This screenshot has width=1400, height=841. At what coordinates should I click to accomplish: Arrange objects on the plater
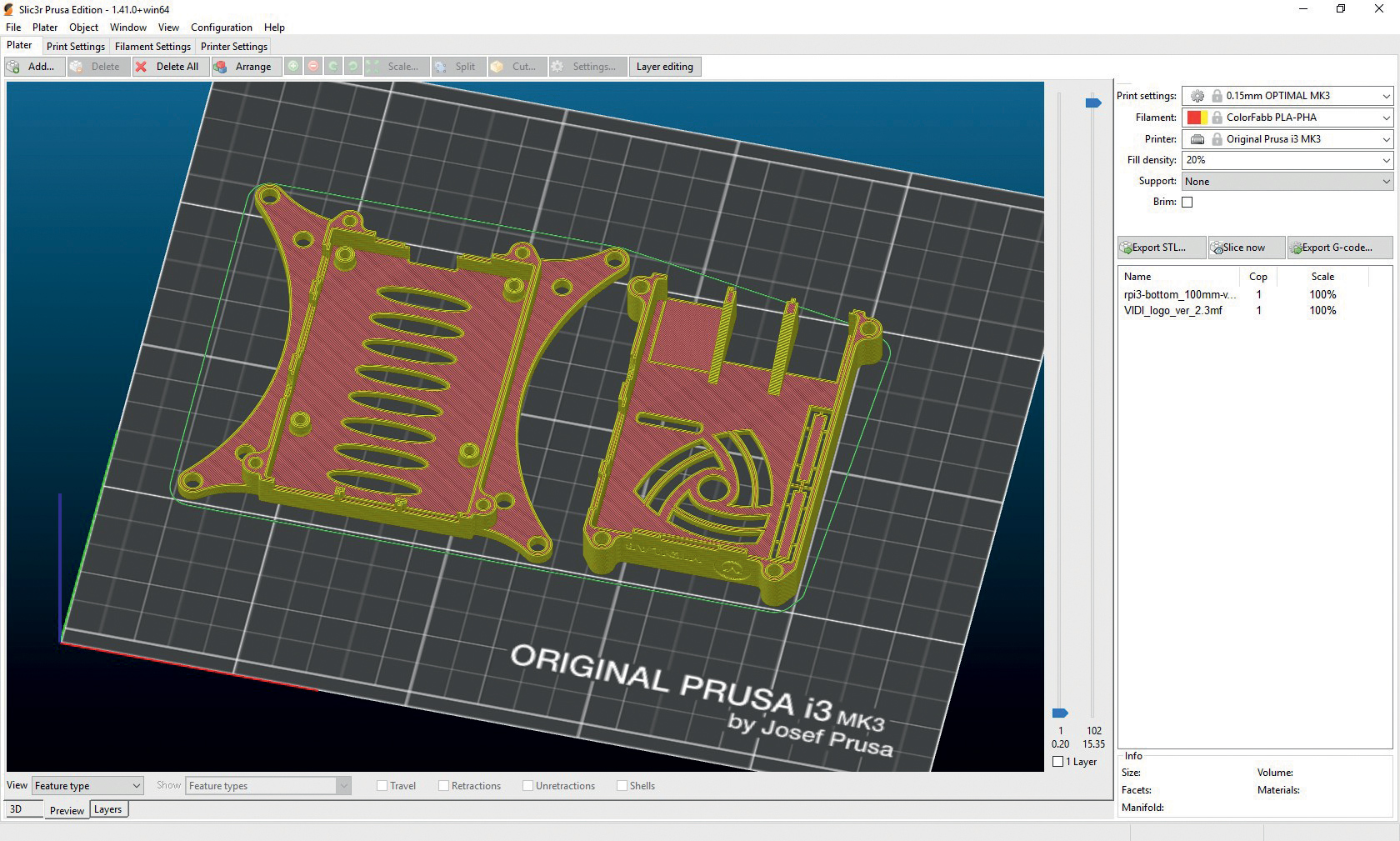246,67
